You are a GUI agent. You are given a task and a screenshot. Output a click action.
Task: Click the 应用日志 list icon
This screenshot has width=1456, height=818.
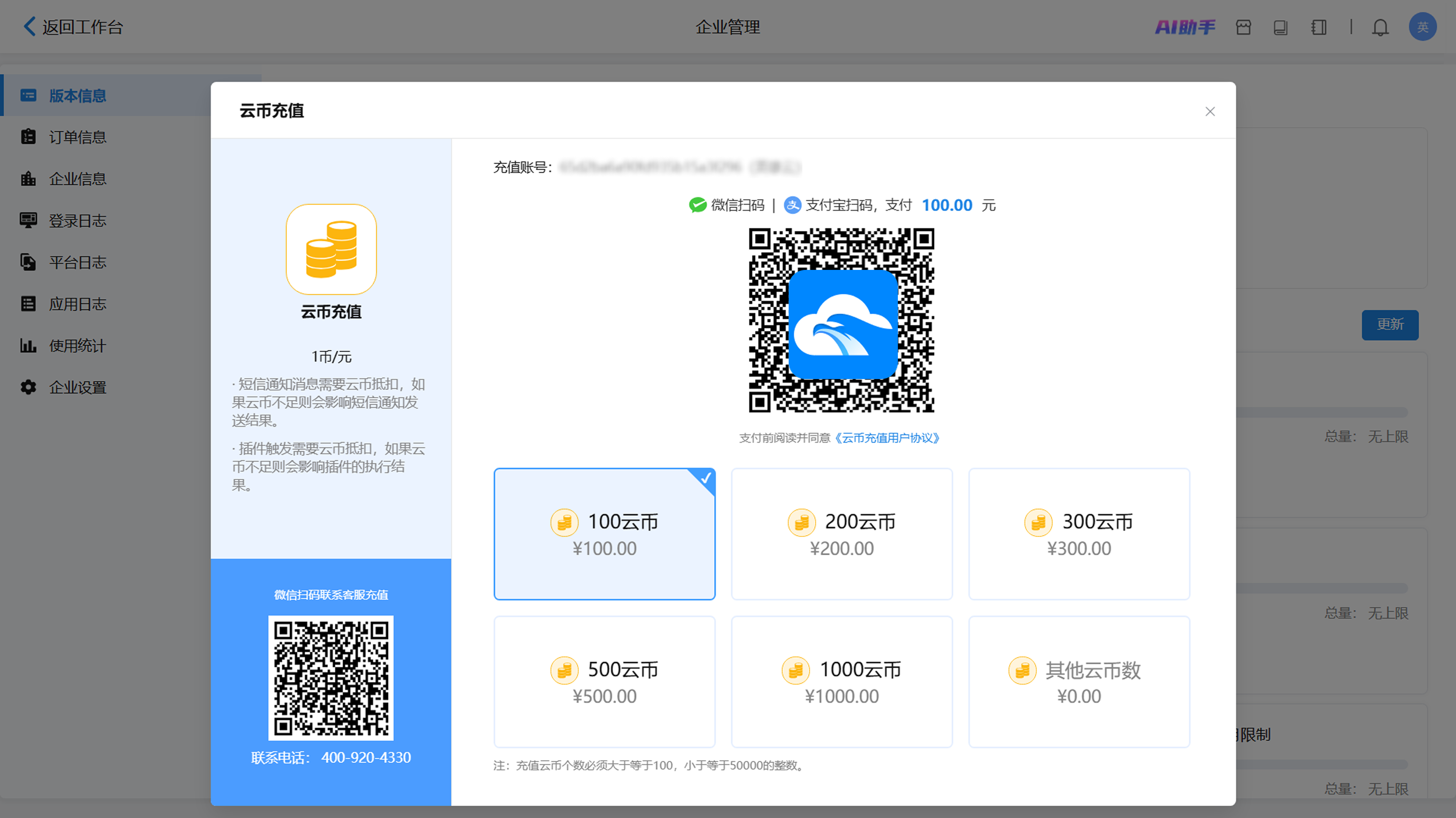pyautogui.click(x=28, y=304)
